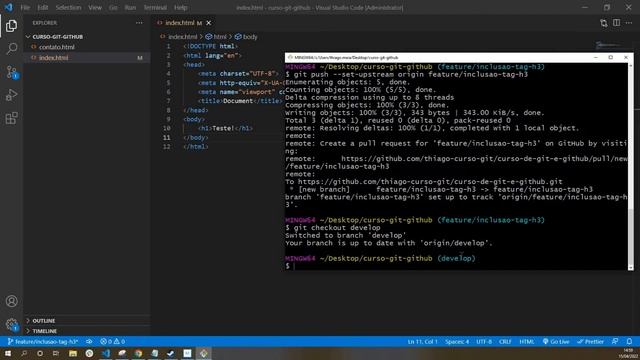Screen dimensions: 640x360
Task: Switch to VS Code taskbar icon
Action: click(x=106, y=353)
